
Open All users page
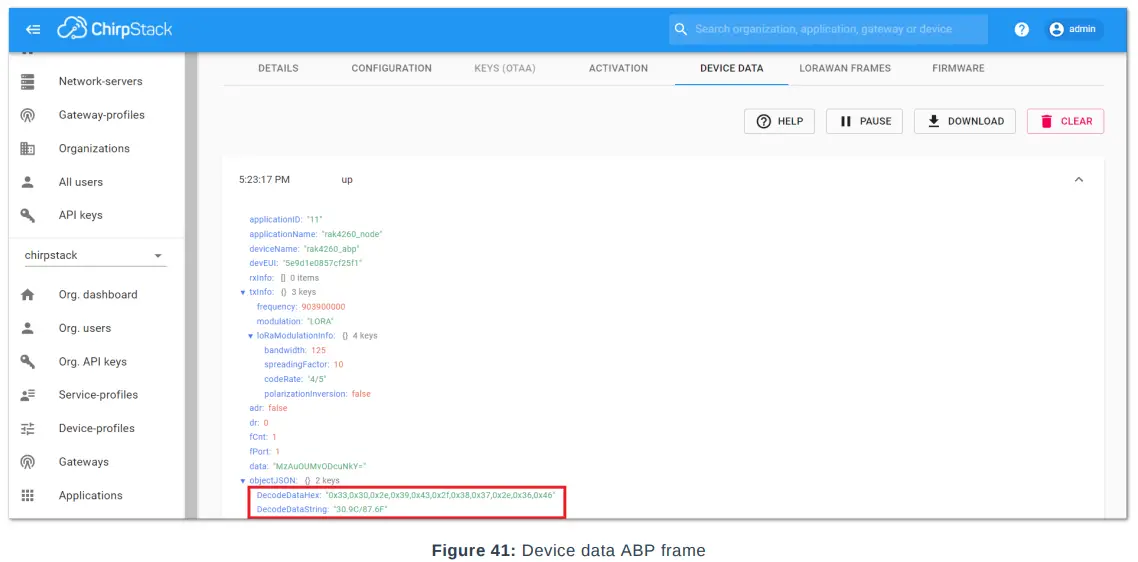tap(81, 182)
